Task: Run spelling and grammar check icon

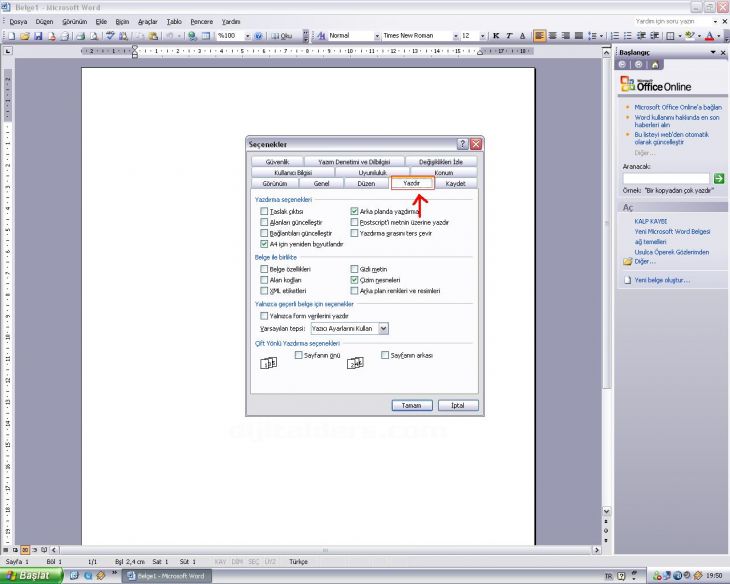Action: point(110,36)
